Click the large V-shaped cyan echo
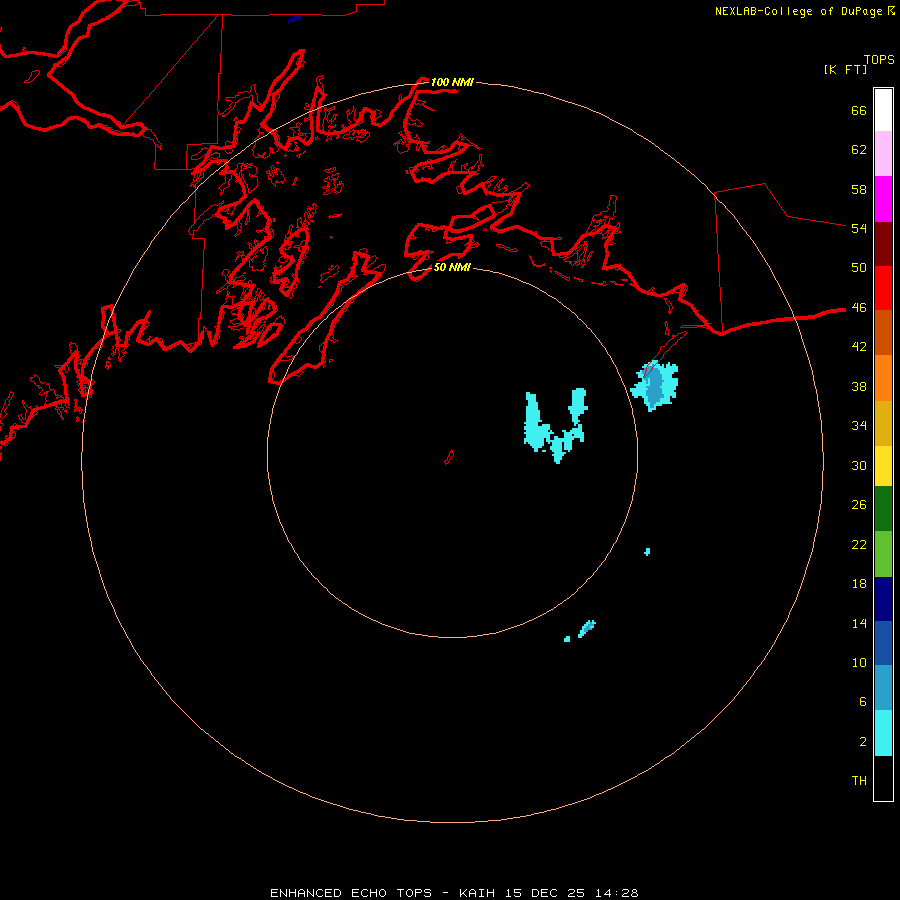 tap(554, 425)
